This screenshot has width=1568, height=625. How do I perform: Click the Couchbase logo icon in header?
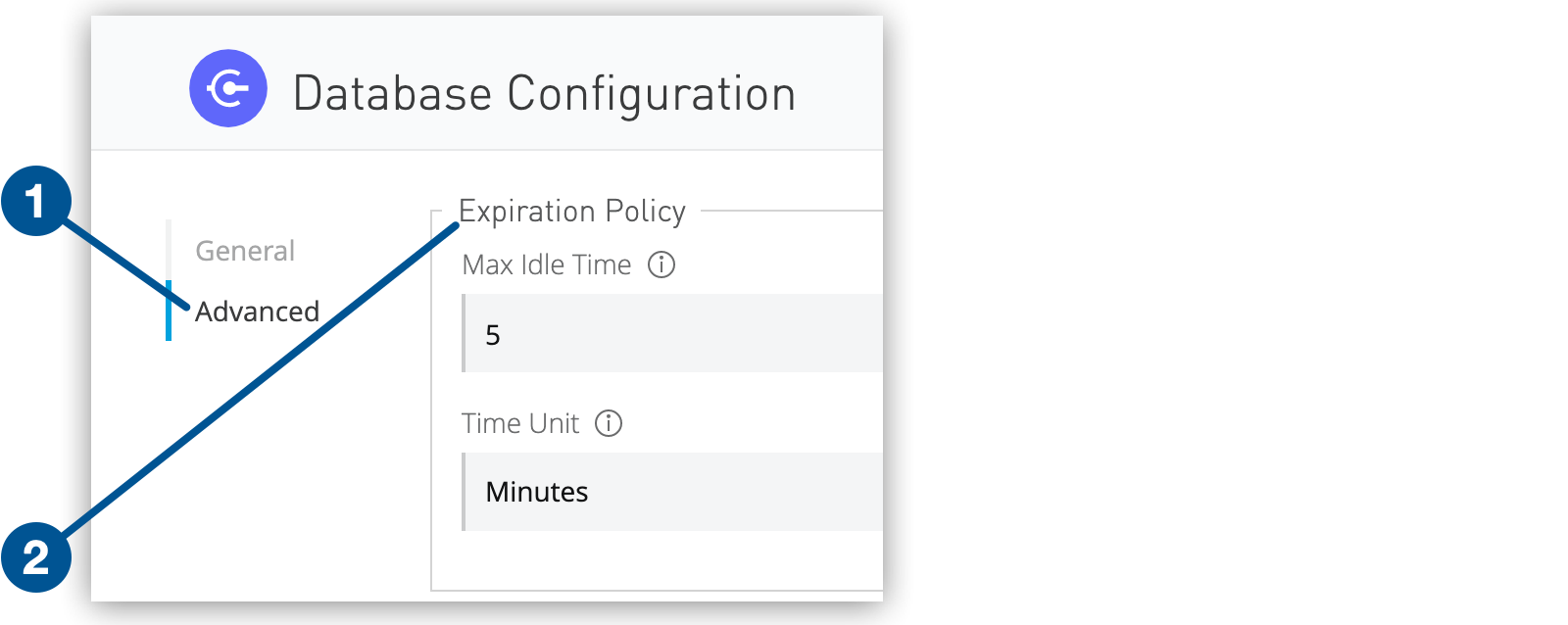228,88
